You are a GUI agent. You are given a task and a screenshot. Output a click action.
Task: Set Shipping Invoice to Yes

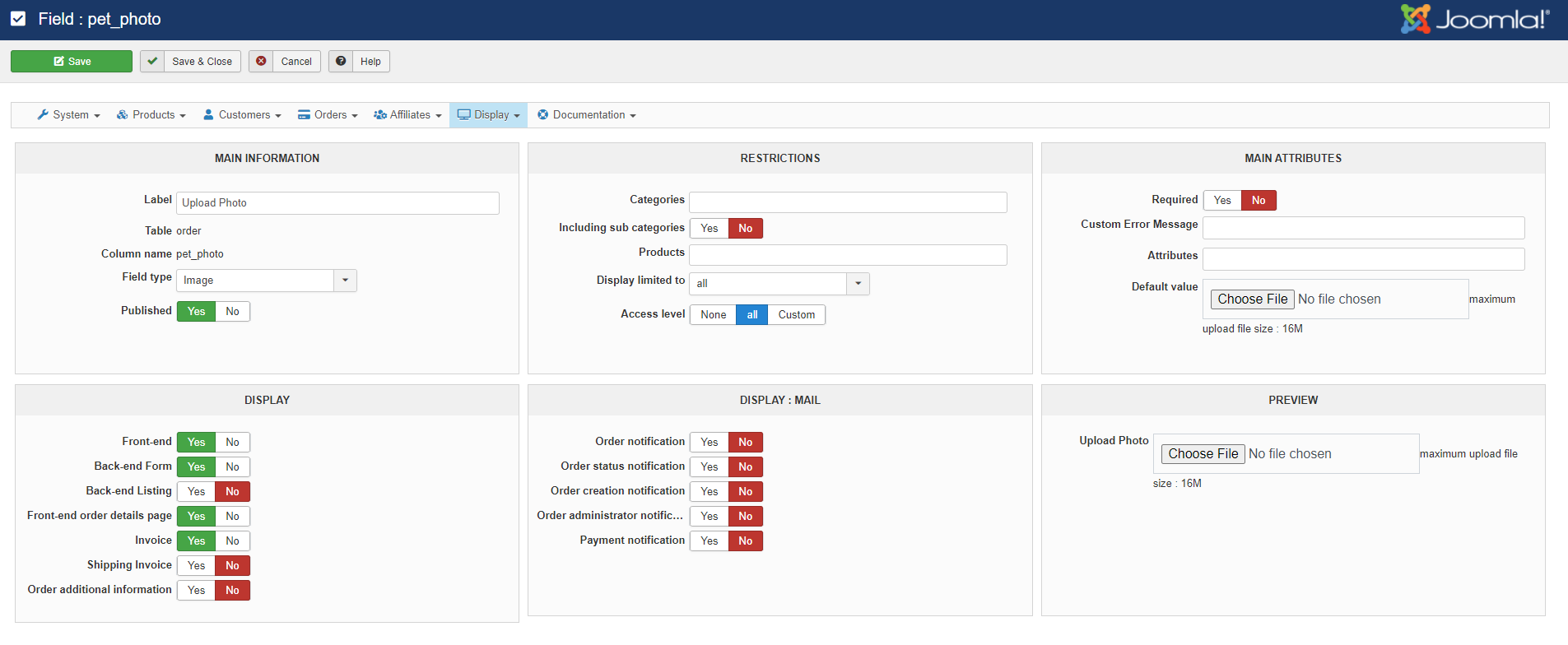coord(196,566)
